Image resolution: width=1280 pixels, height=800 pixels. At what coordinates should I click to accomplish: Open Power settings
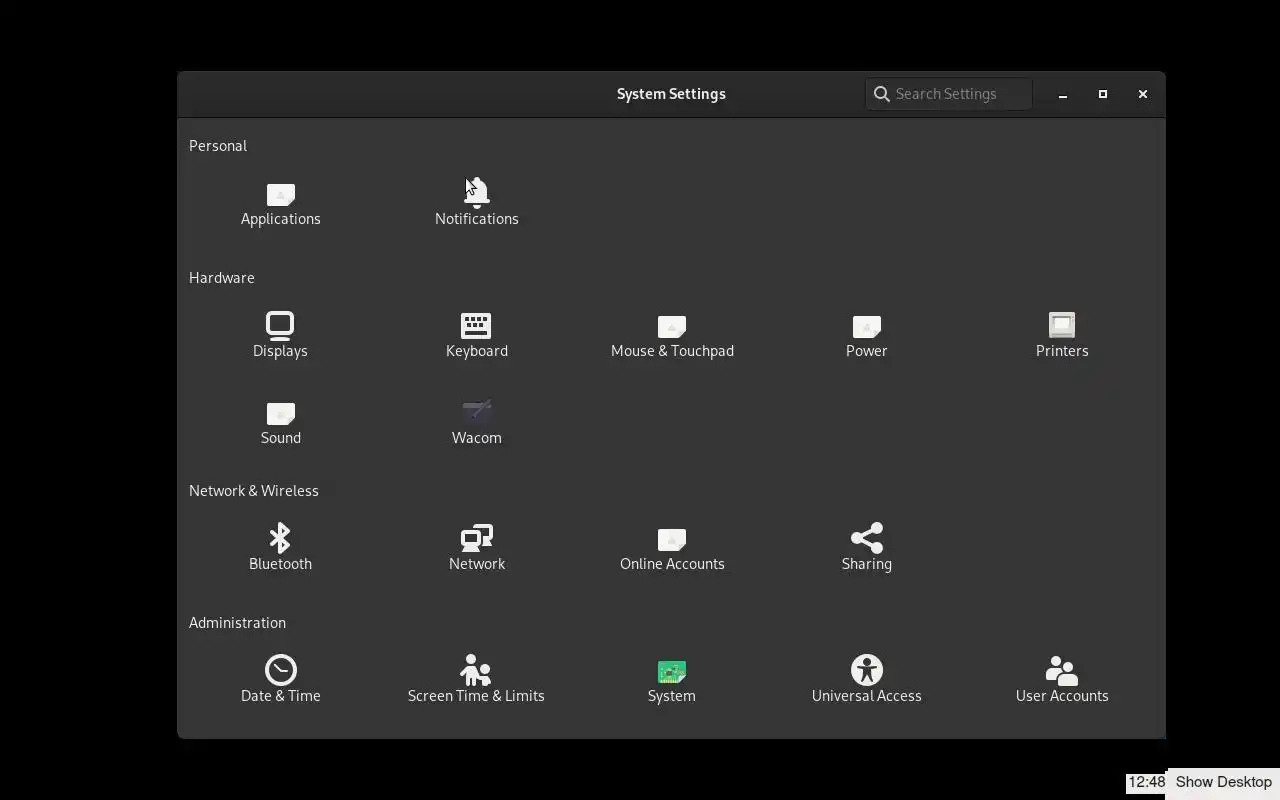[x=867, y=337]
